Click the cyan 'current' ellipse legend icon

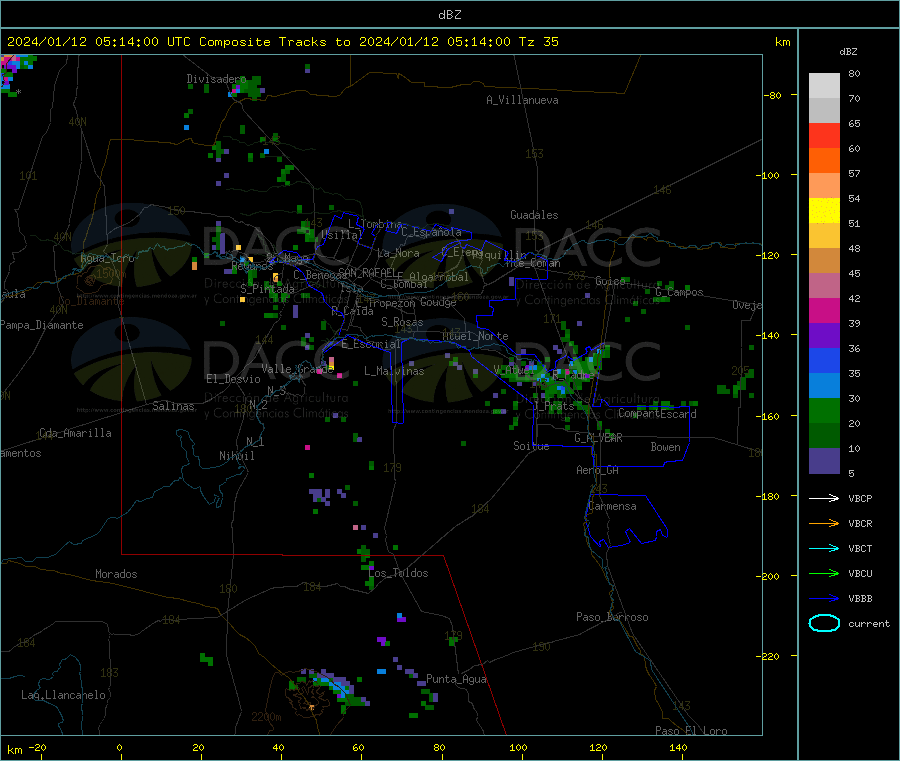click(824, 623)
